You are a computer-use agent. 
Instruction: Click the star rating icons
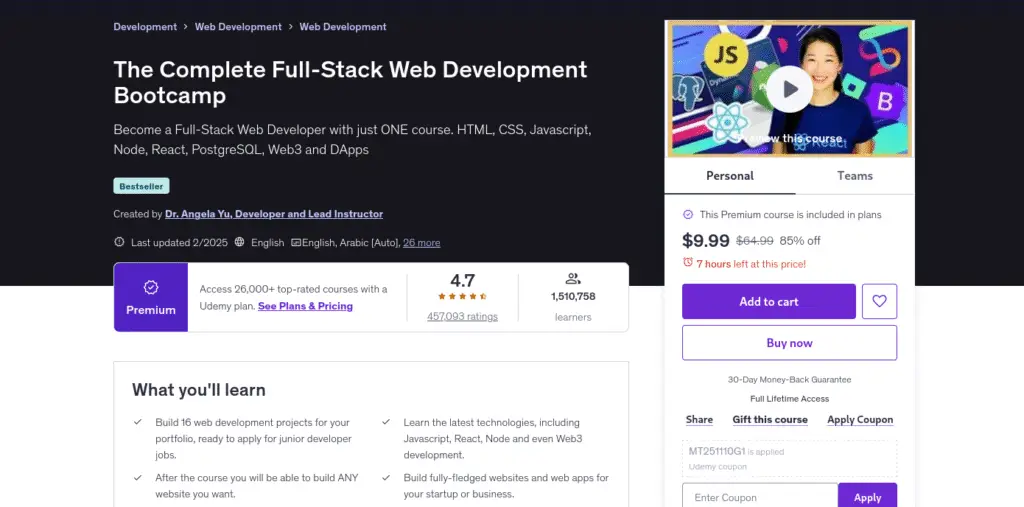(462, 296)
